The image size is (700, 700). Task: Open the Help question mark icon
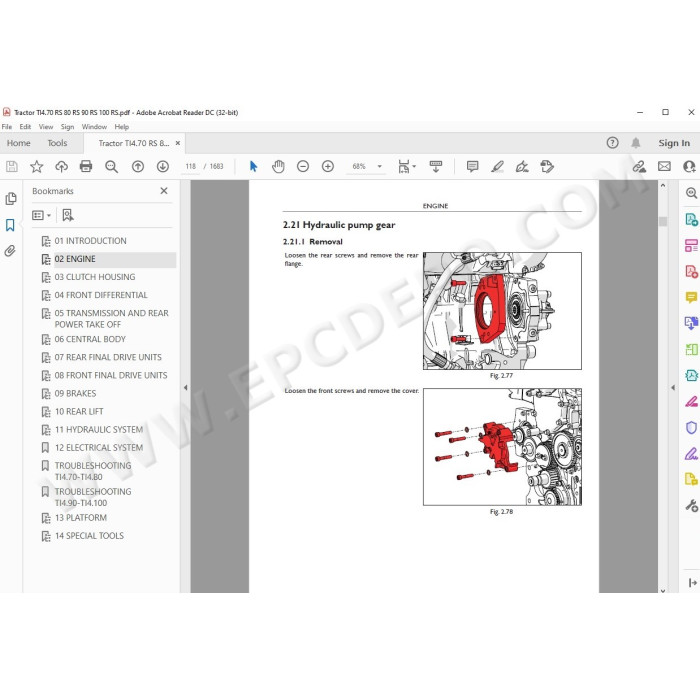(x=612, y=143)
